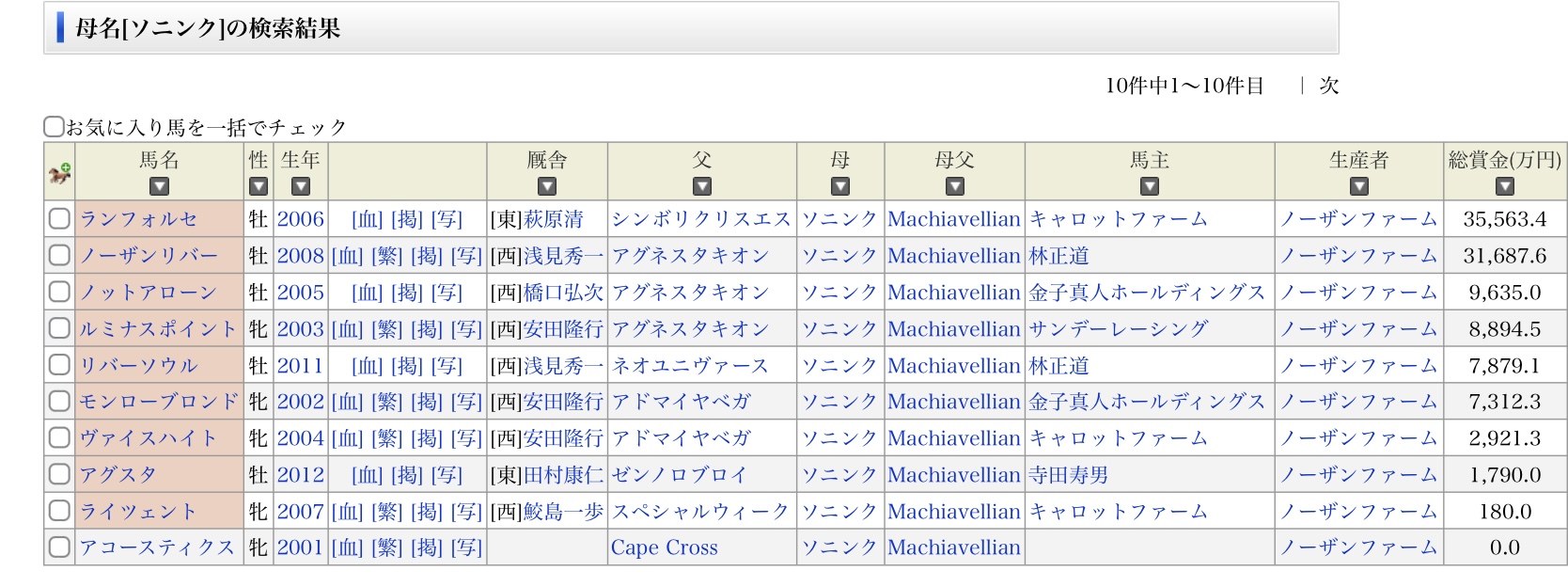The height and width of the screenshot is (587, 1568).
Task: Open horse page for ノットアローン
Action: (x=149, y=293)
